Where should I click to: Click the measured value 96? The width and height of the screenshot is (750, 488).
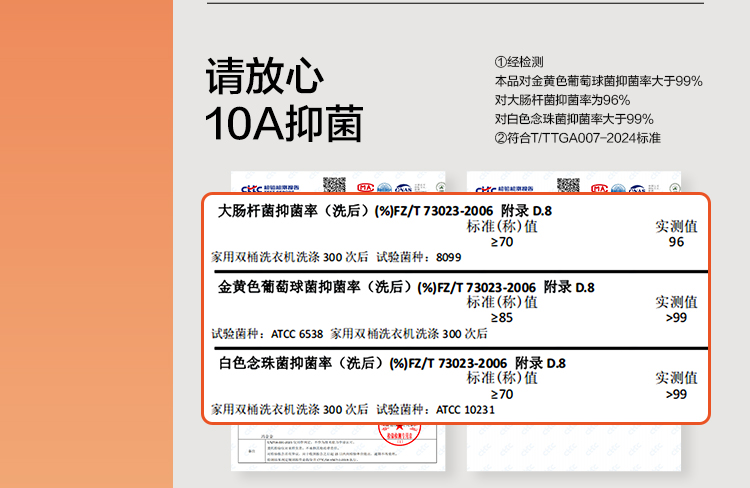click(676, 242)
